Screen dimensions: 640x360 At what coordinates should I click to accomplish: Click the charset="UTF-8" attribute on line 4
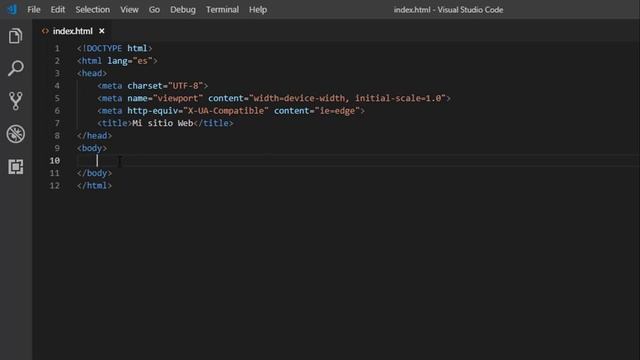pyautogui.click(x=165, y=86)
